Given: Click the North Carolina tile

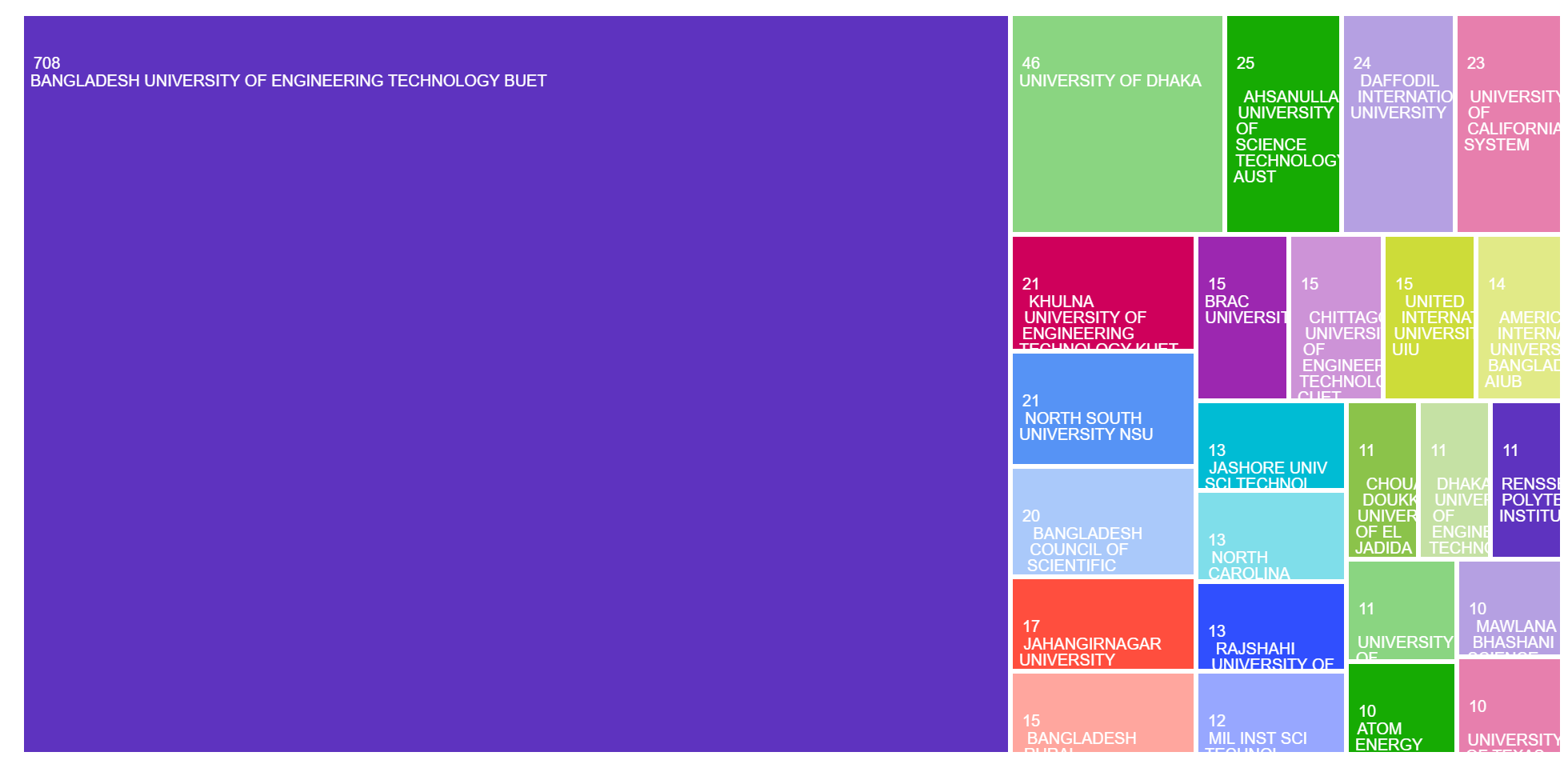Looking at the screenshot, I should (1270, 535).
